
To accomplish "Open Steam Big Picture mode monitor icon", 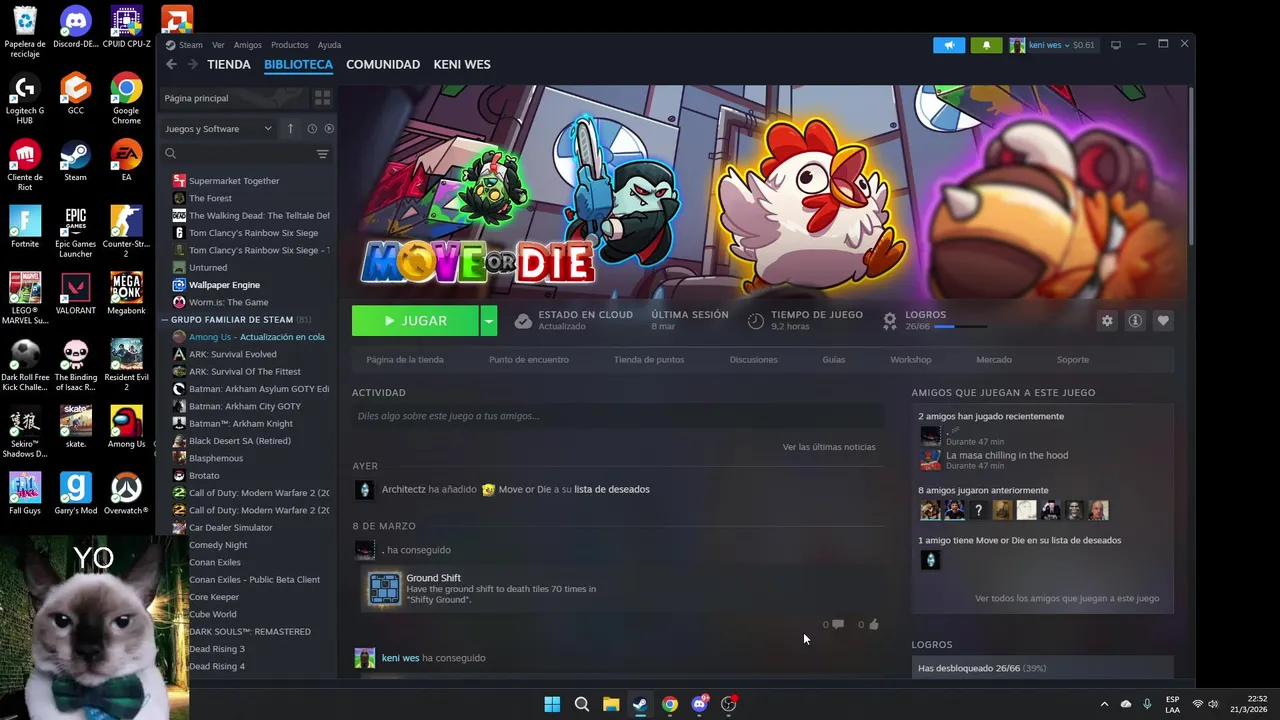I will pos(1116,45).
